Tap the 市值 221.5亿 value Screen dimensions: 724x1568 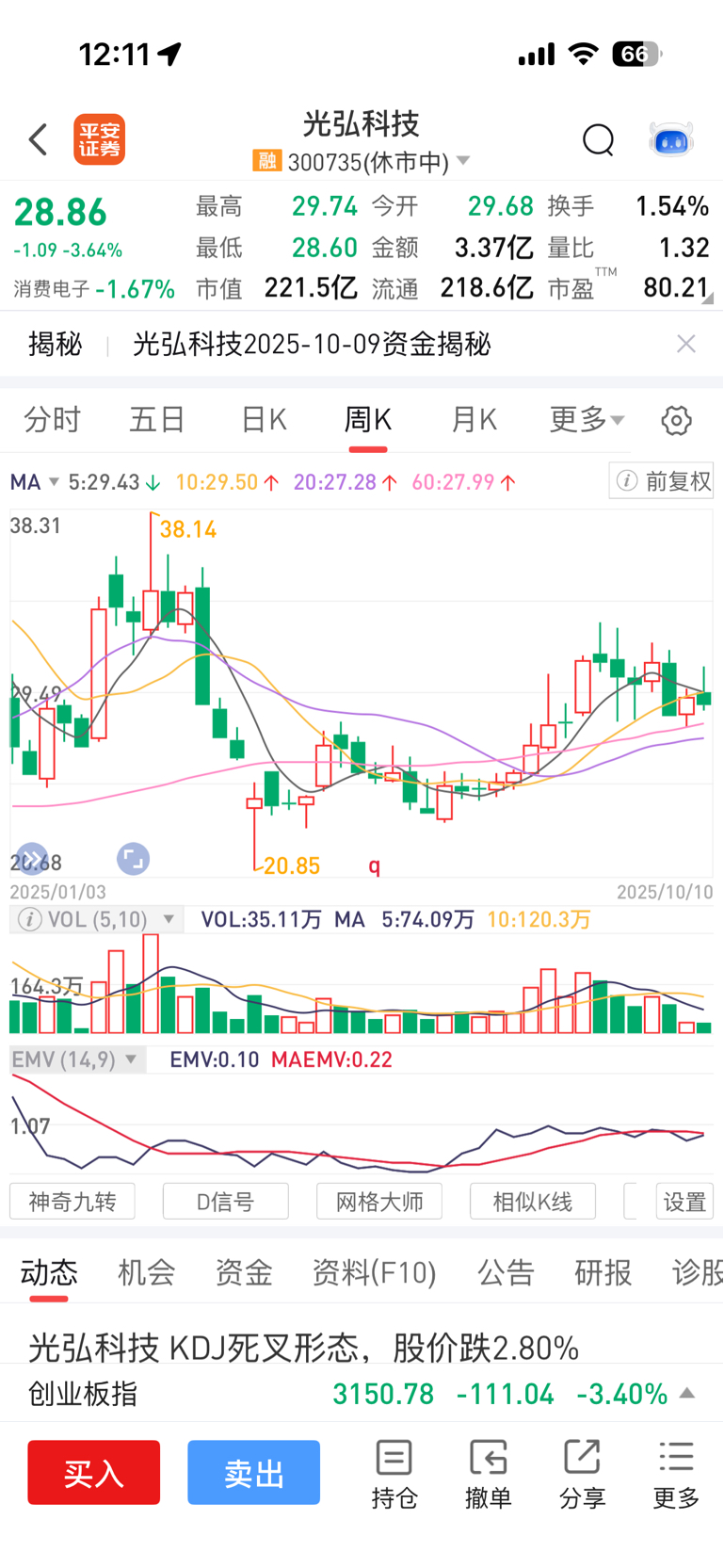tap(310, 287)
